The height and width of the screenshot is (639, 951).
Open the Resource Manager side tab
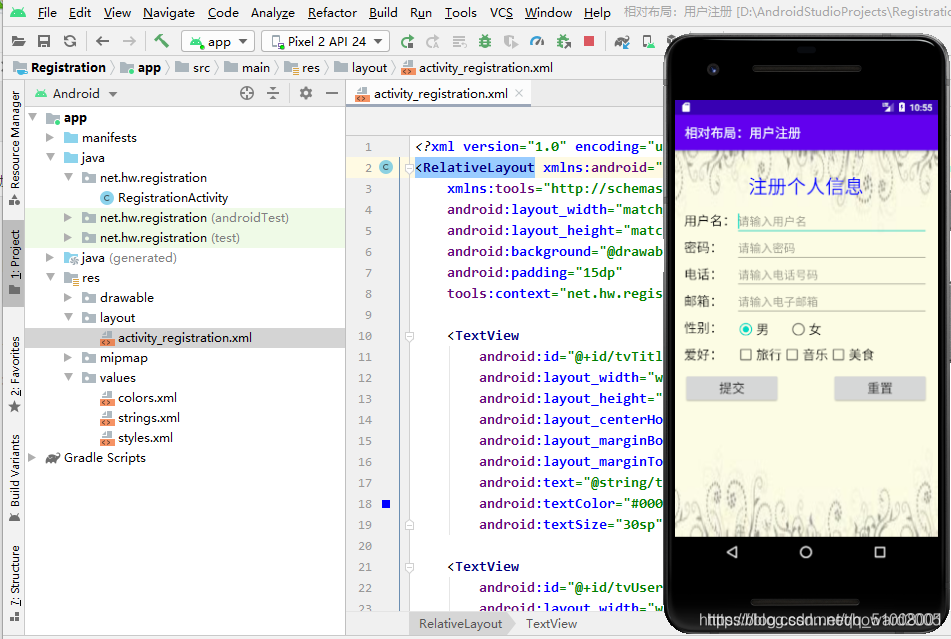point(15,148)
